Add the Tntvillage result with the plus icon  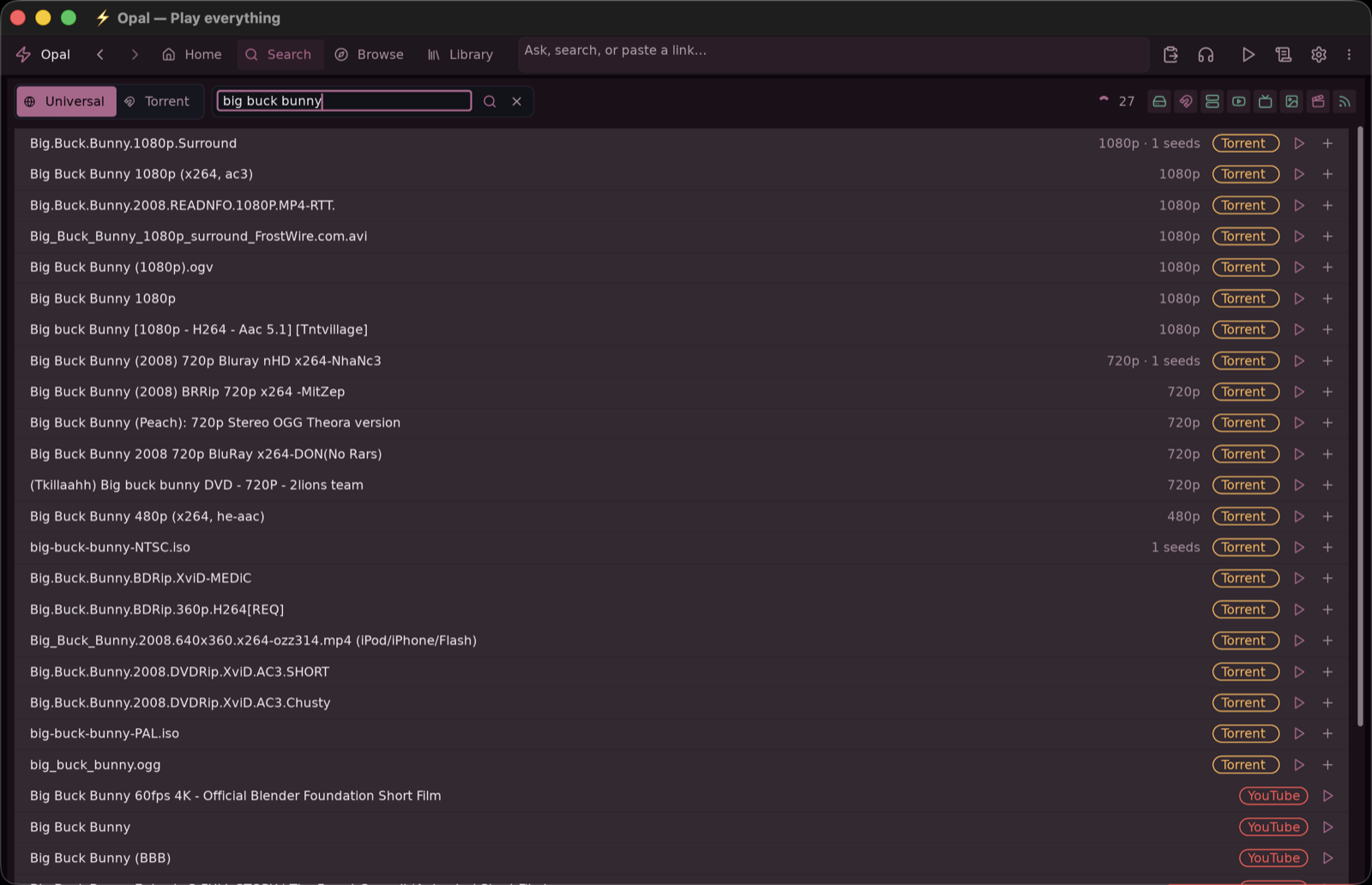[1327, 329]
